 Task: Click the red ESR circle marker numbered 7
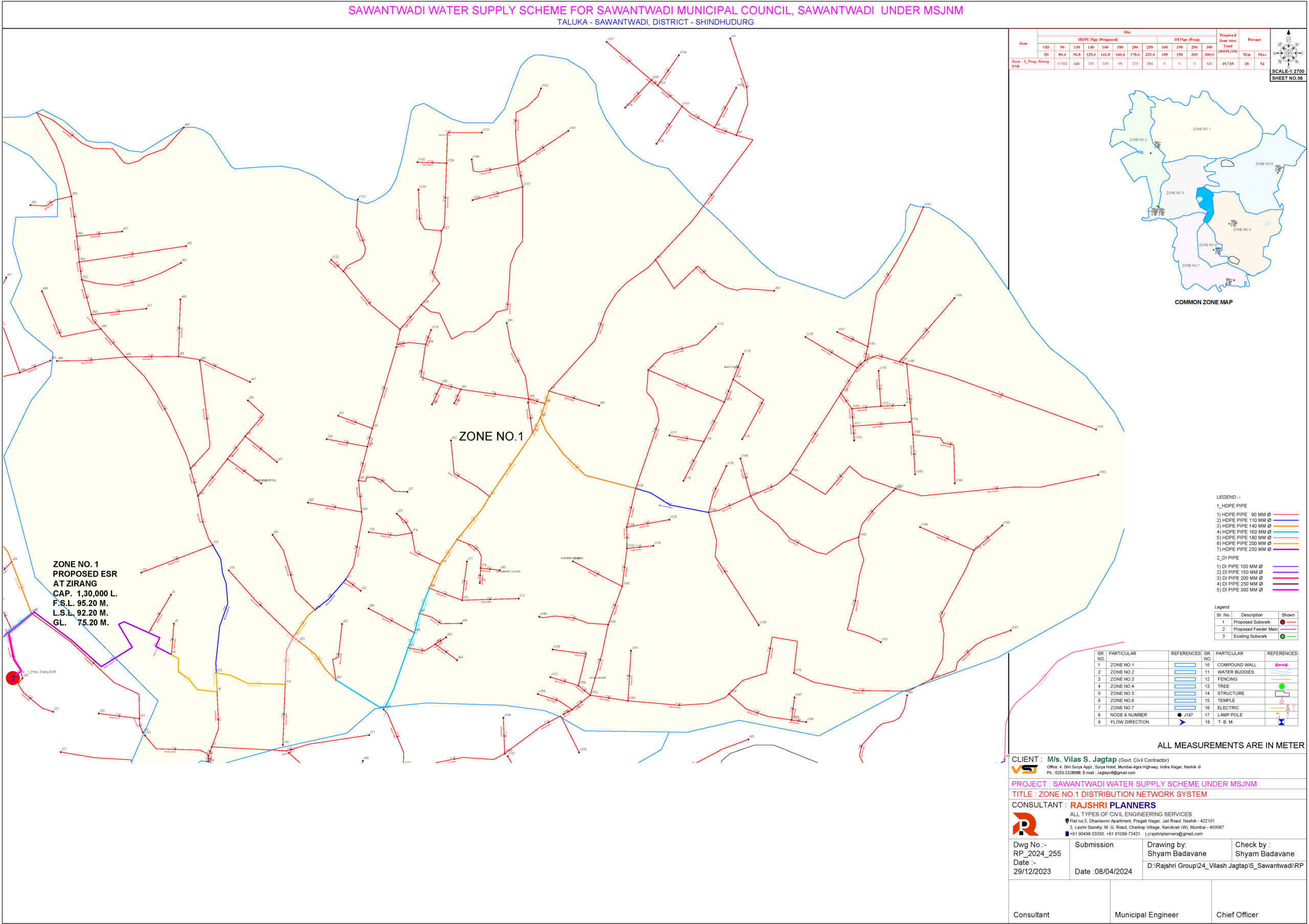pyautogui.click(x=13, y=678)
